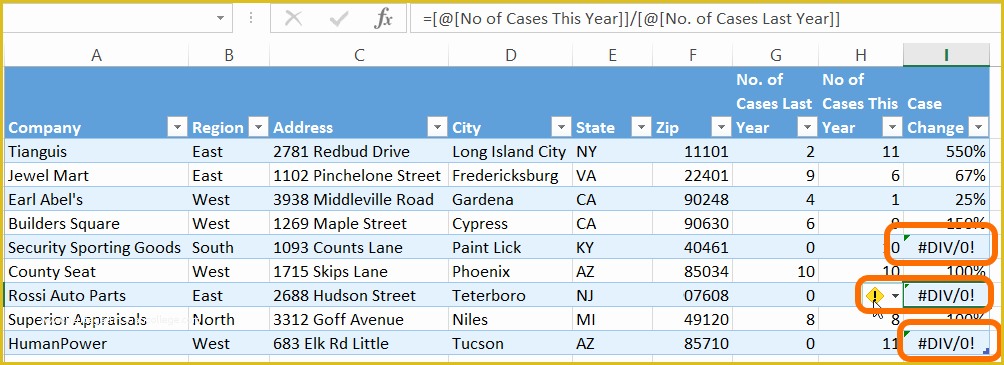This screenshot has width=1004, height=365.
Task: Select column B header
Action: coord(229,55)
